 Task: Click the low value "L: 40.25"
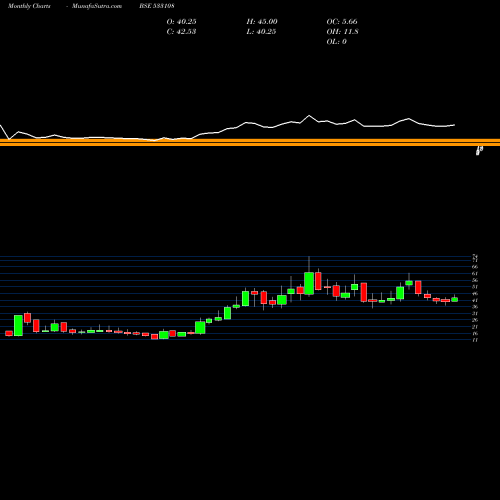point(261,32)
